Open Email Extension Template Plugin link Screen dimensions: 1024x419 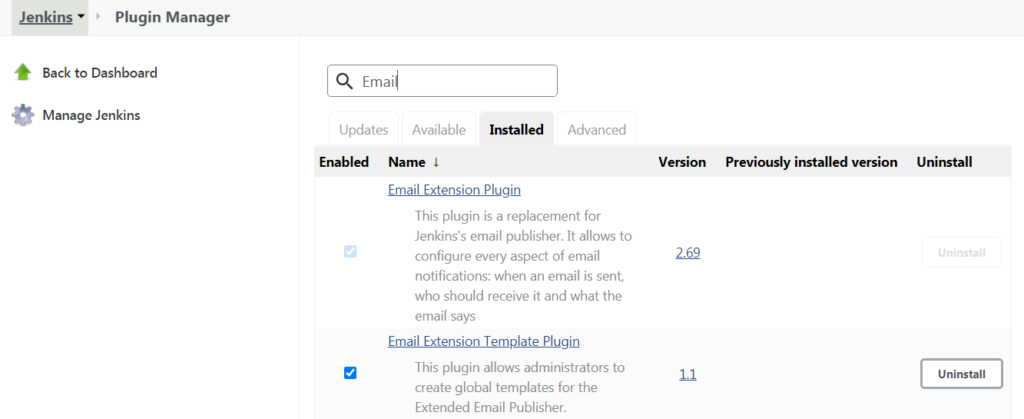[x=484, y=341]
